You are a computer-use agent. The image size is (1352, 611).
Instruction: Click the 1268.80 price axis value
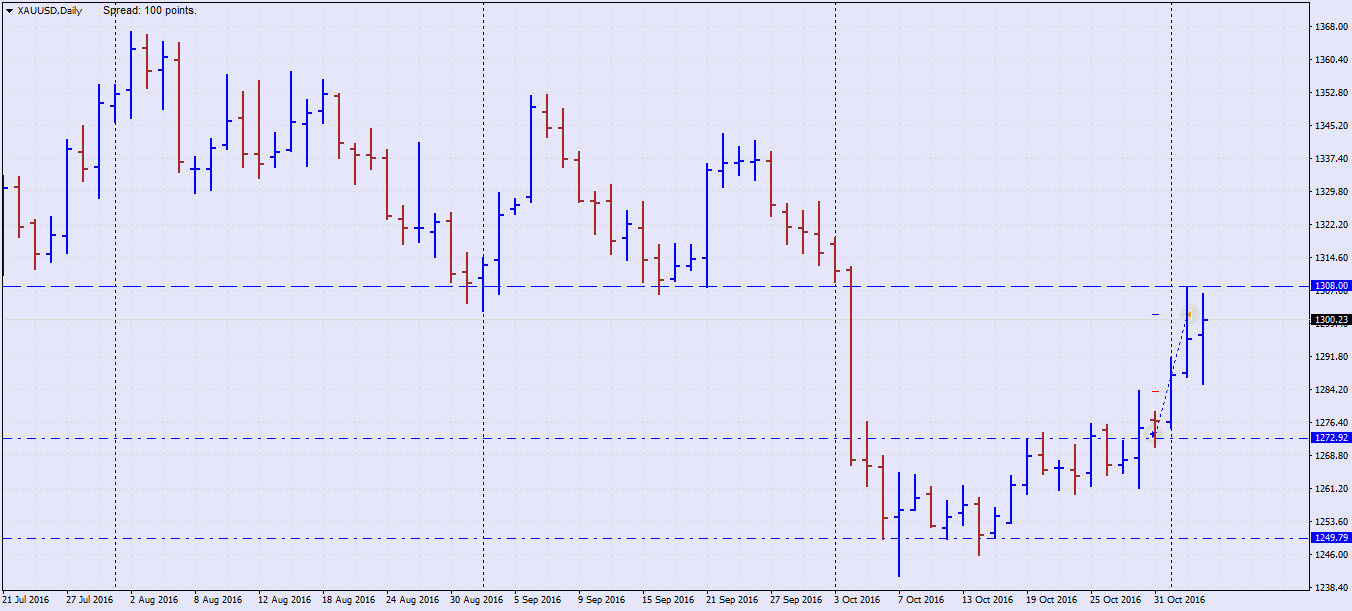(1331, 456)
